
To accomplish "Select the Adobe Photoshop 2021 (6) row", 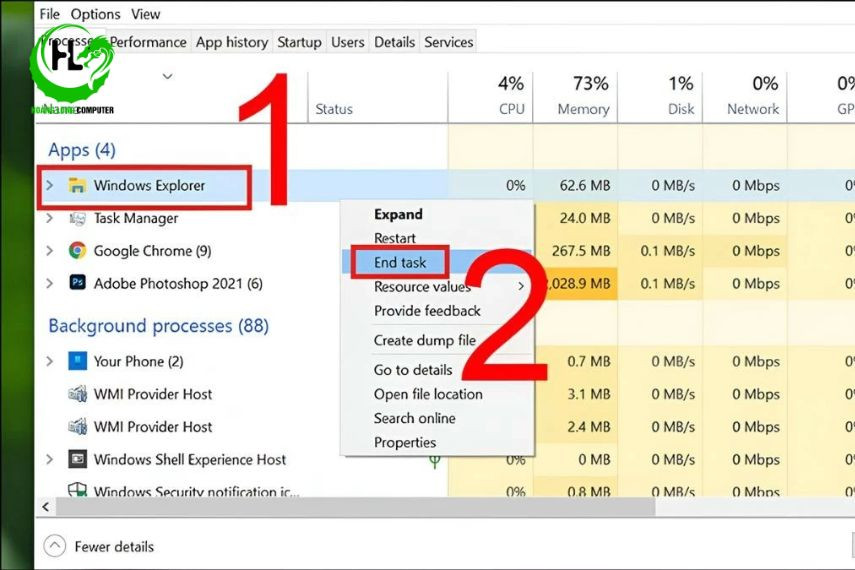I will click(445, 284).
